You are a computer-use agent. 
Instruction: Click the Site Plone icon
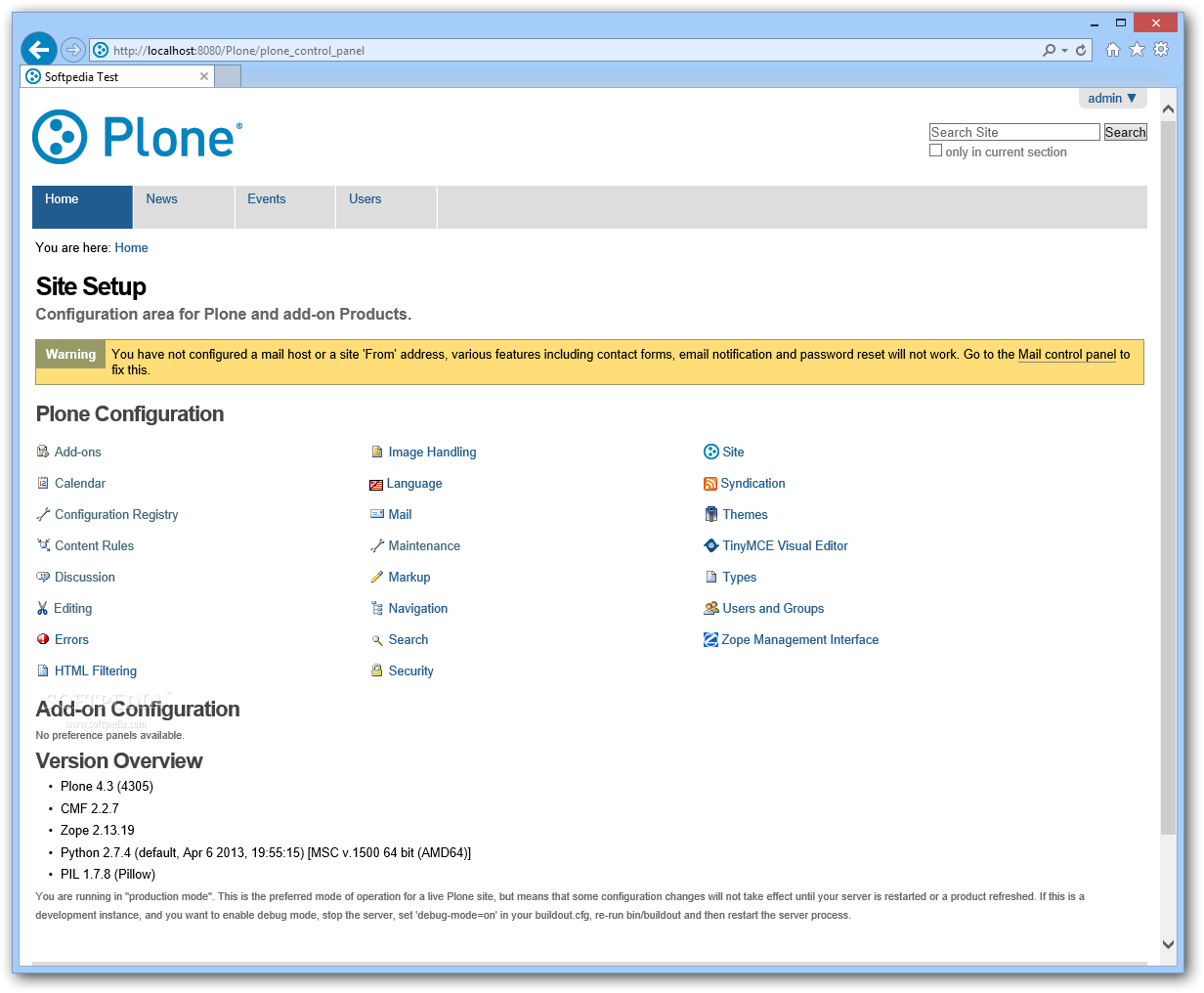[x=711, y=452]
